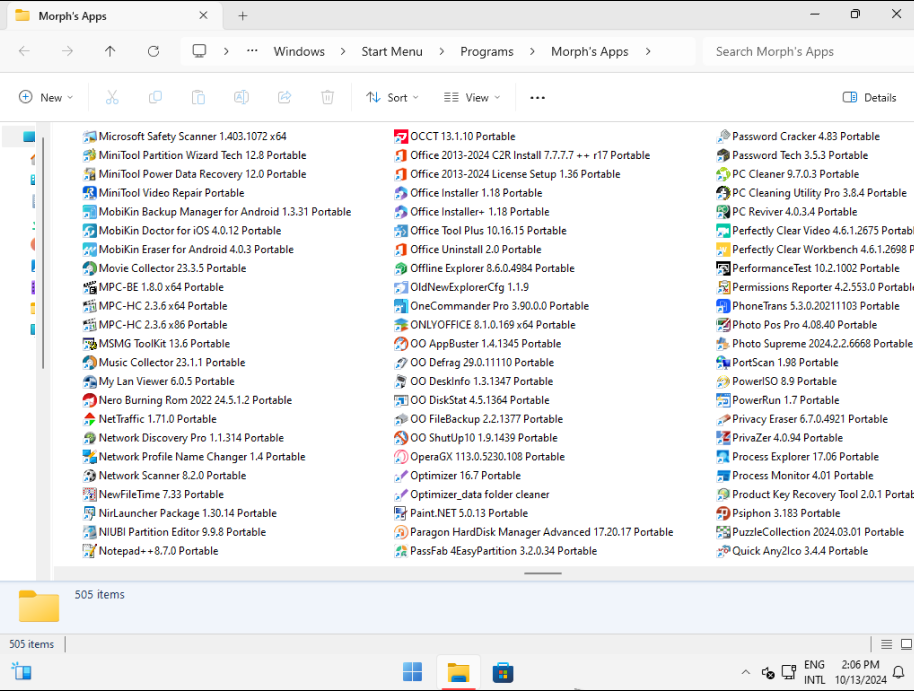Open the New dropdown menu
The height and width of the screenshot is (691, 914).
pyautogui.click(x=46, y=97)
